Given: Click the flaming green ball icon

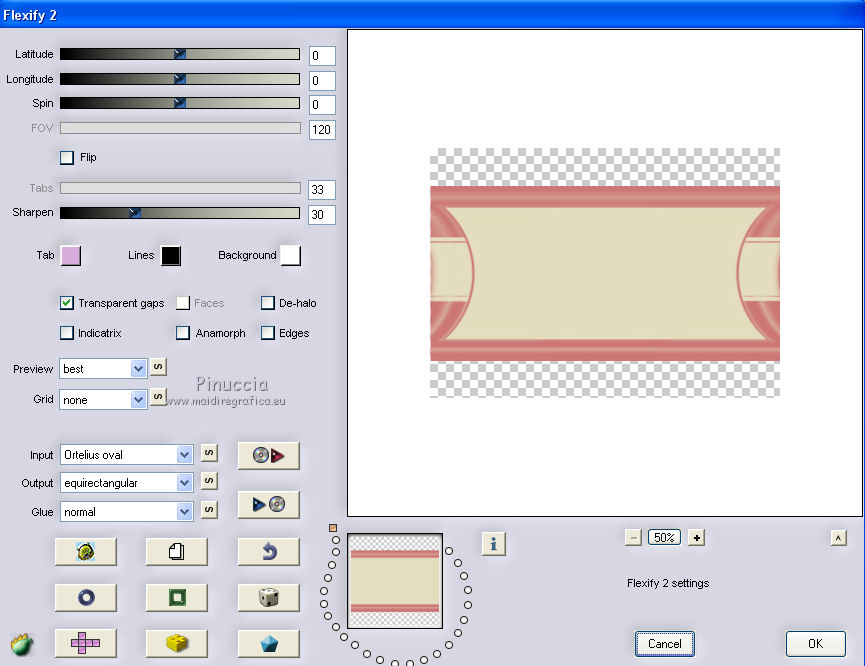Looking at the screenshot, I should point(22,644).
